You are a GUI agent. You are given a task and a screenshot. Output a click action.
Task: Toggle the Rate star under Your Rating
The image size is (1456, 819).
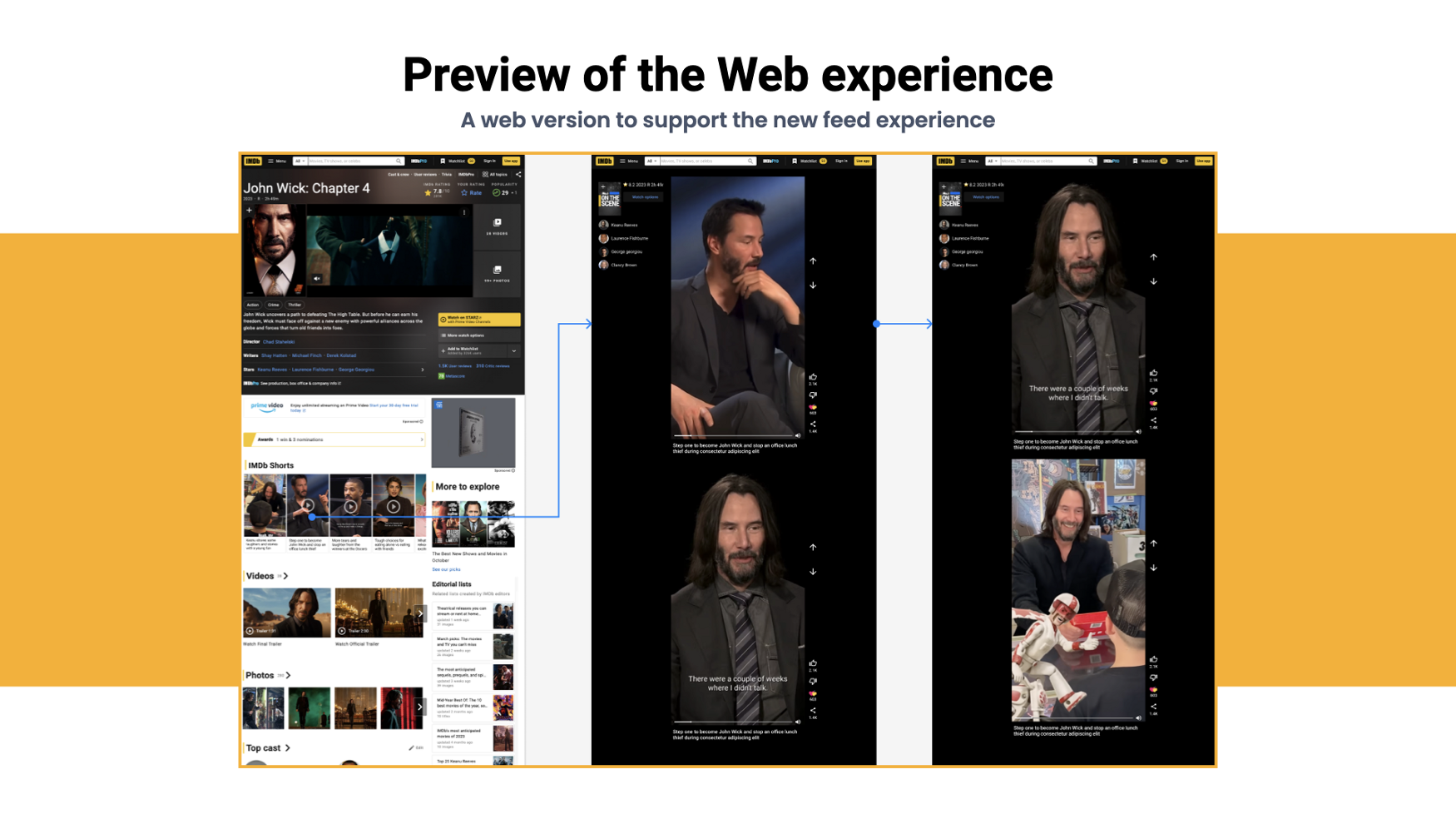pos(471,192)
